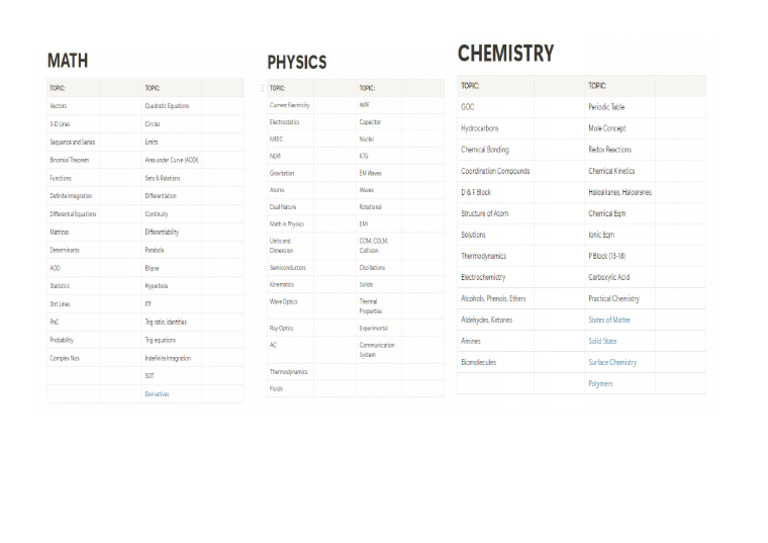
Task: Click the drag handle beside the Physics table
Action: pos(263,88)
